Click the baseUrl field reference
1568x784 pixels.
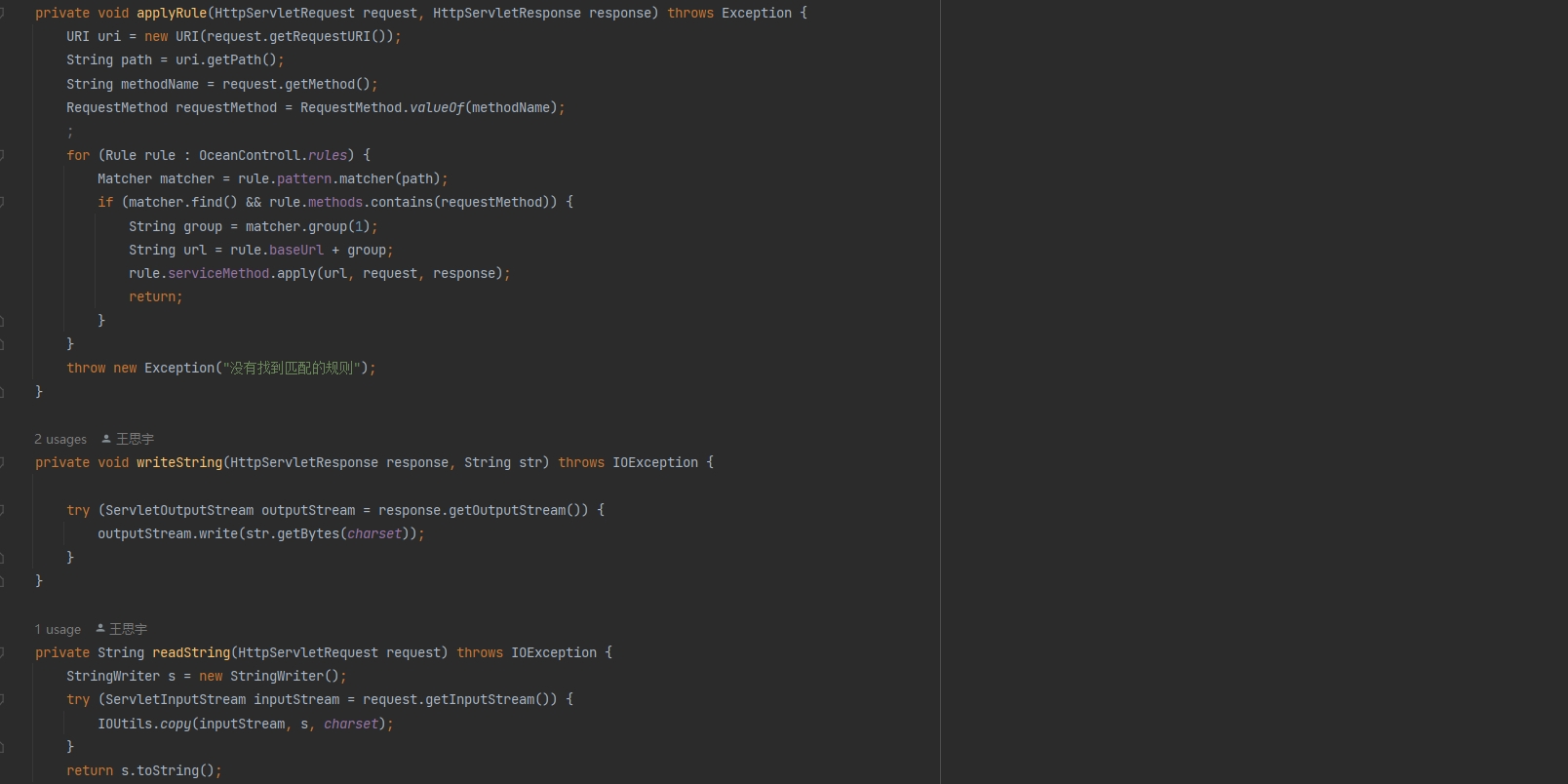[x=296, y=250]
